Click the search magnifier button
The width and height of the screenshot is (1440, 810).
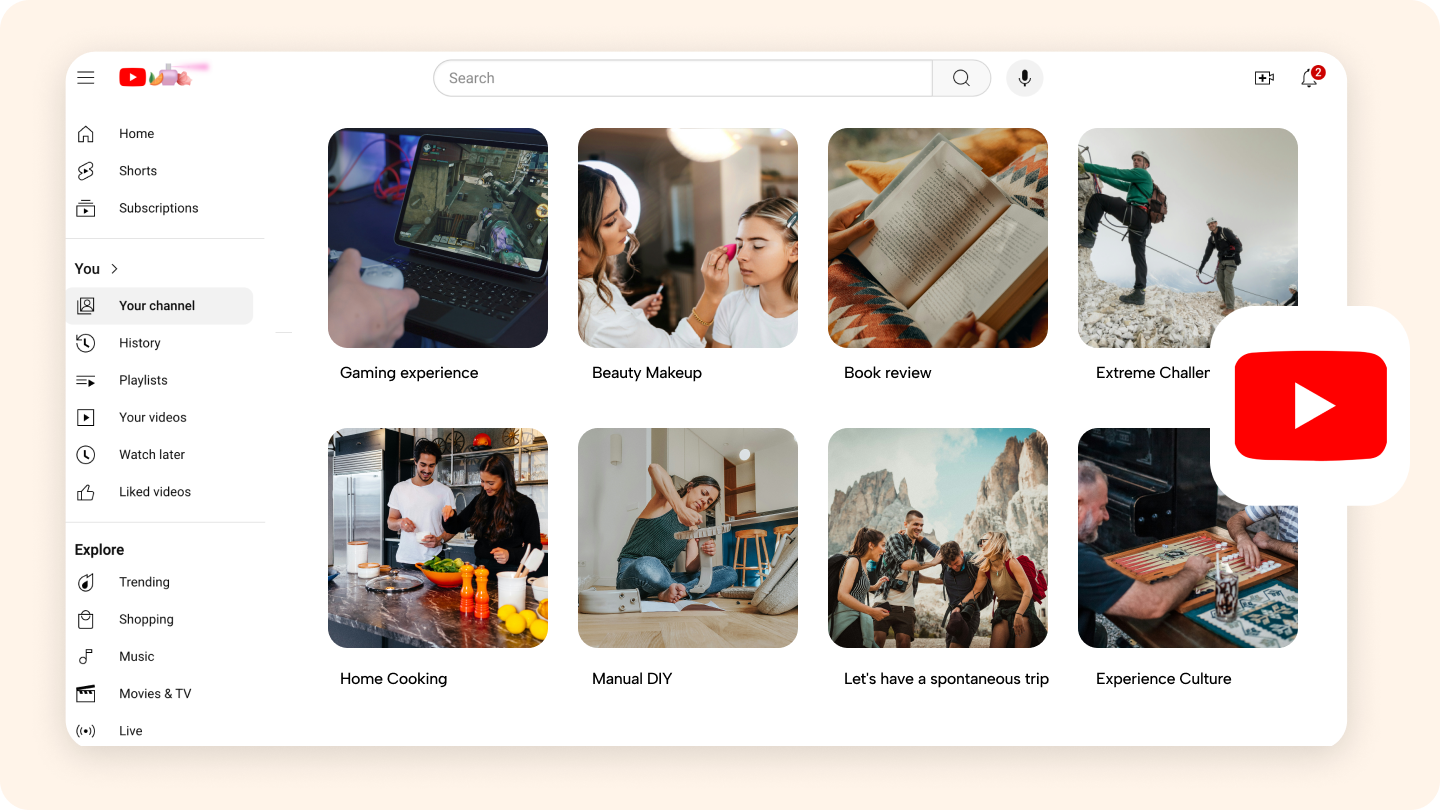(x=961, y=78)
